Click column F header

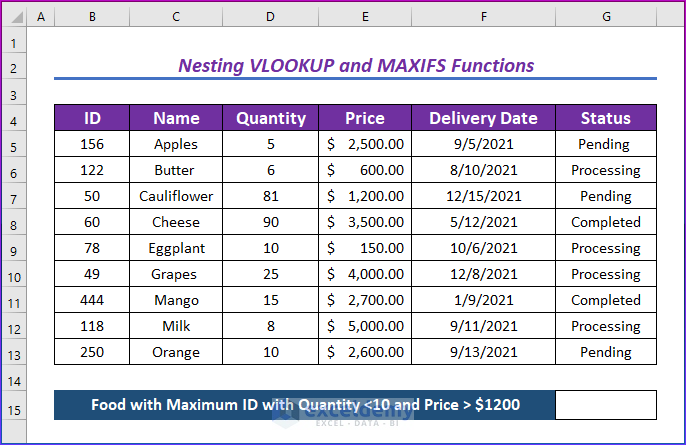483,18
